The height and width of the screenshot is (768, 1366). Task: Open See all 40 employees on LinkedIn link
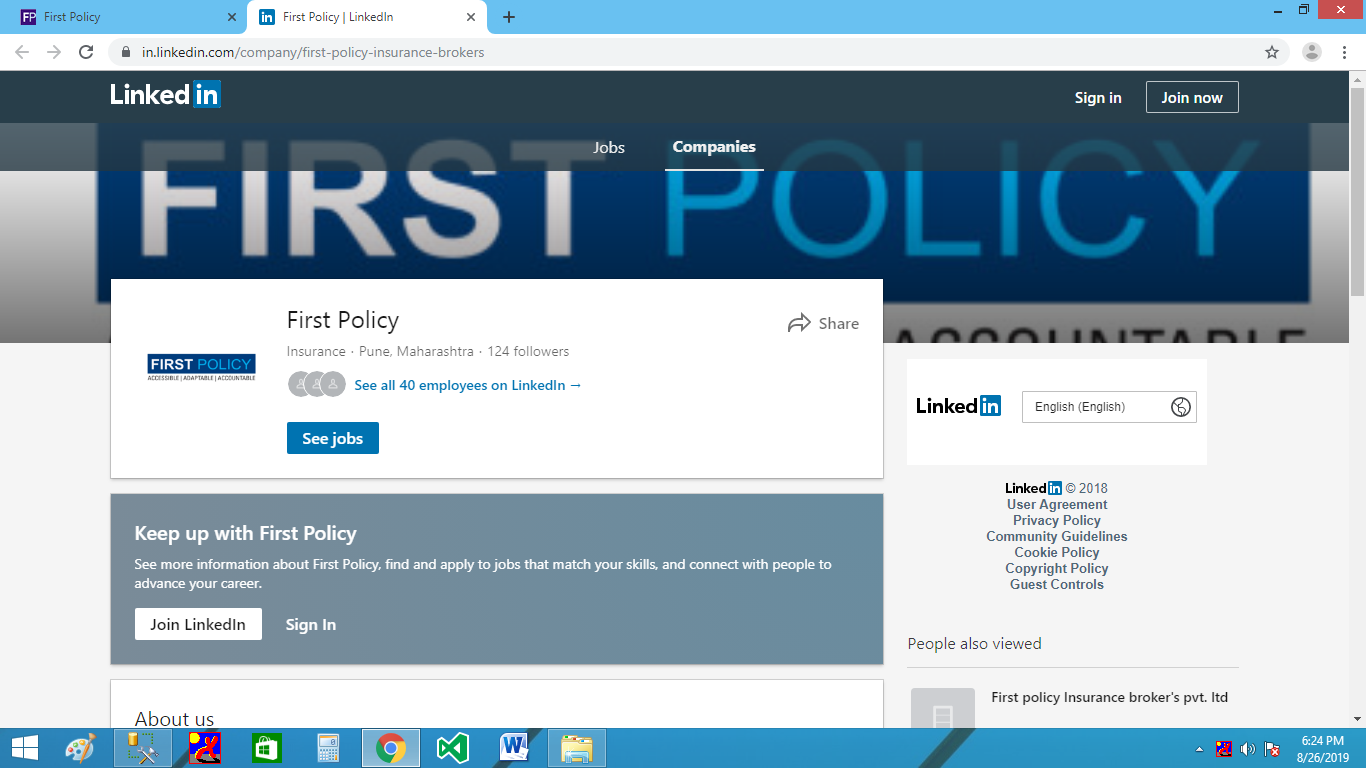468,385
